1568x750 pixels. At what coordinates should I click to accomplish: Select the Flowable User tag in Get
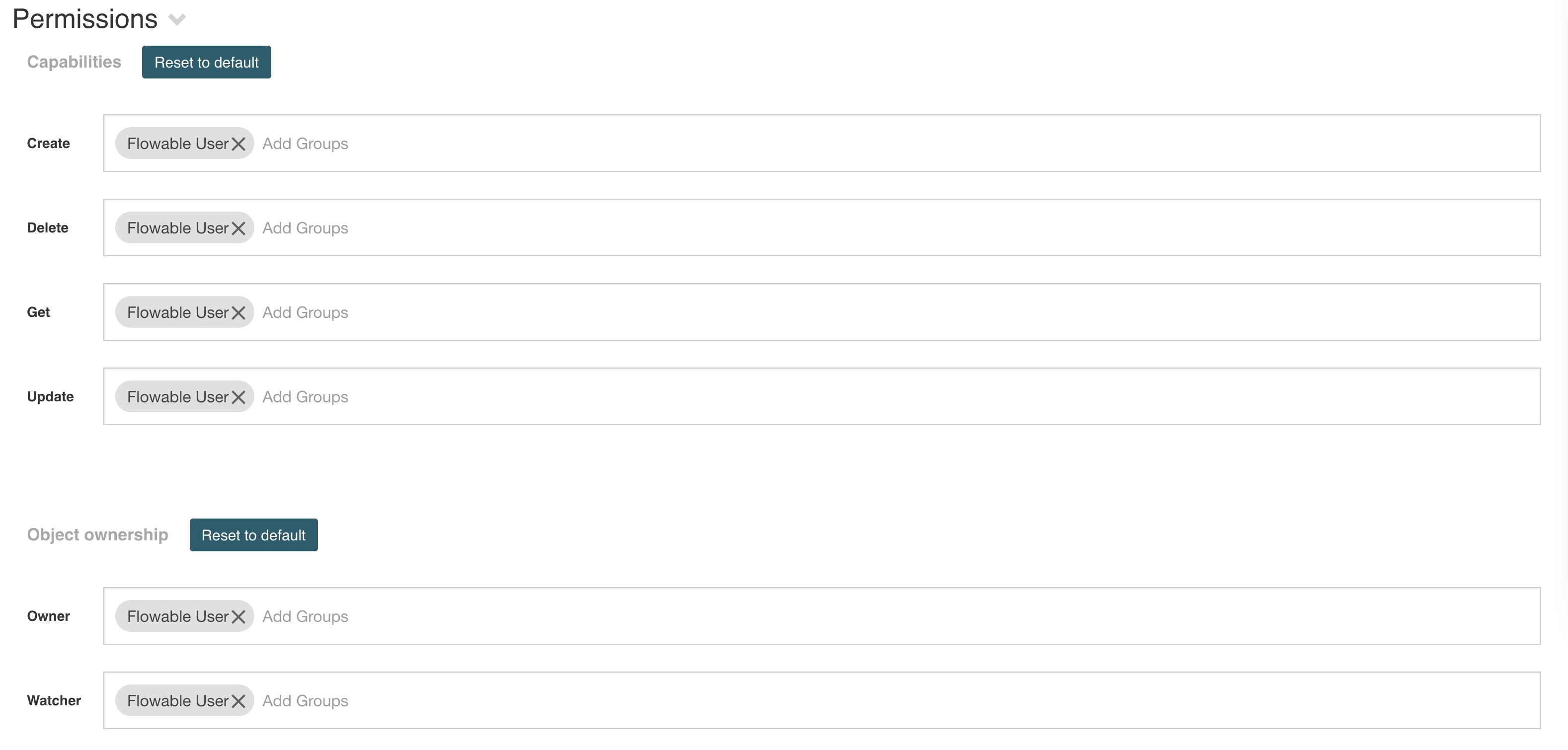pos(177,313)
